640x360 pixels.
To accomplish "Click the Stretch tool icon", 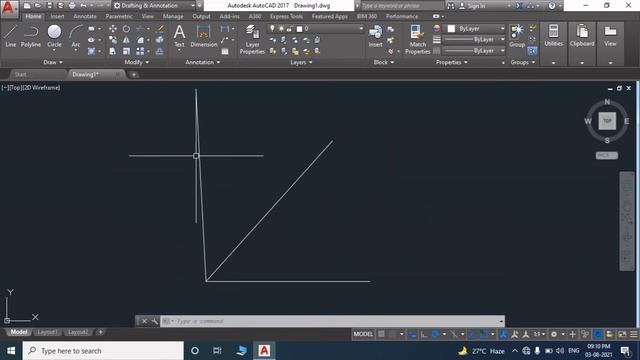I will point(113,51).
